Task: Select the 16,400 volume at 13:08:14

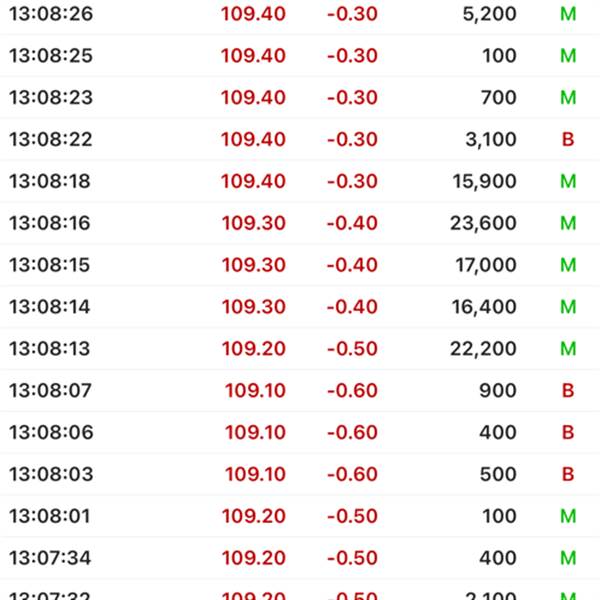Action: click(484, 307)
